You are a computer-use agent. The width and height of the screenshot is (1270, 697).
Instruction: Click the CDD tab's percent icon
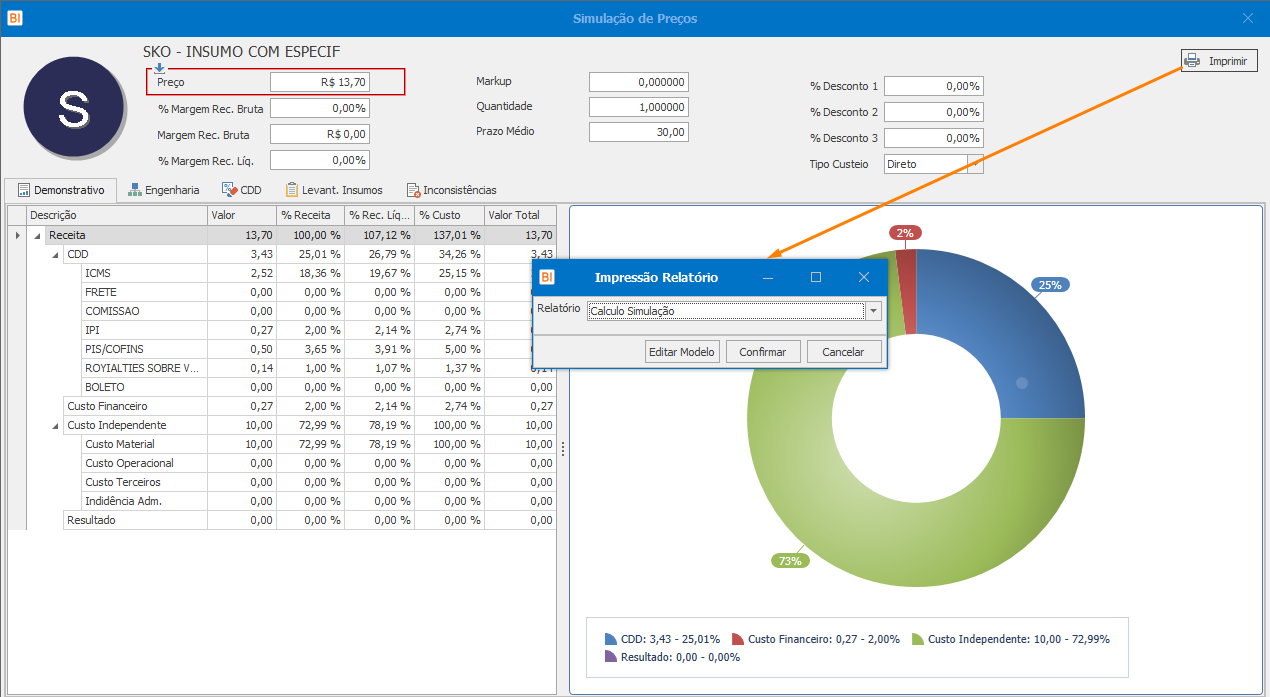point(229,190)
